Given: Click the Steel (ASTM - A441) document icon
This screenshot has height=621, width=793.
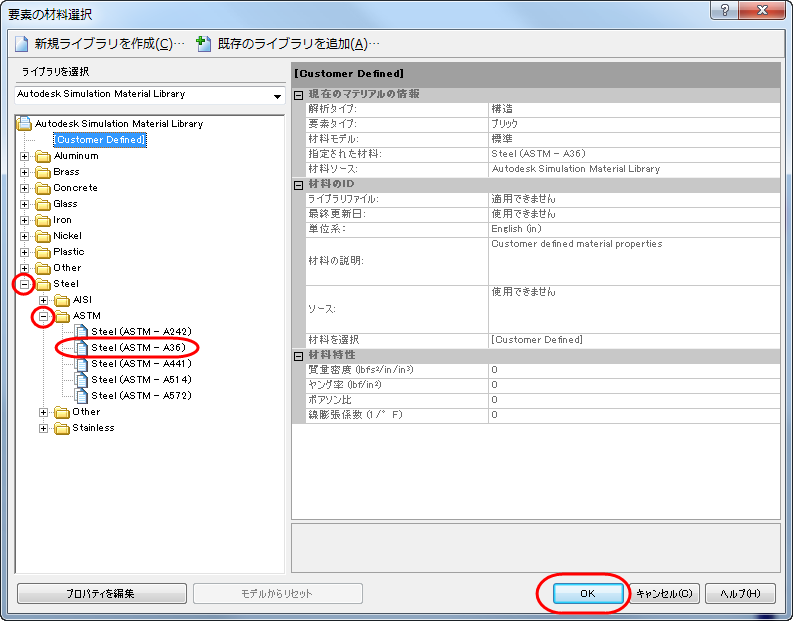Looking at the screenshot, I should click(81, 364).
